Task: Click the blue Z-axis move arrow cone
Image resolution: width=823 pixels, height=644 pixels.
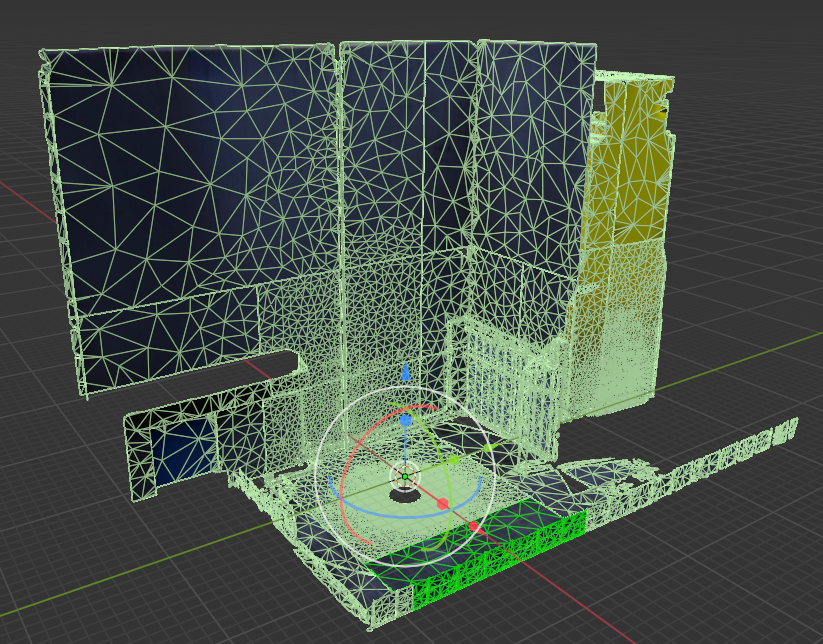Action: tap(405, 373)
